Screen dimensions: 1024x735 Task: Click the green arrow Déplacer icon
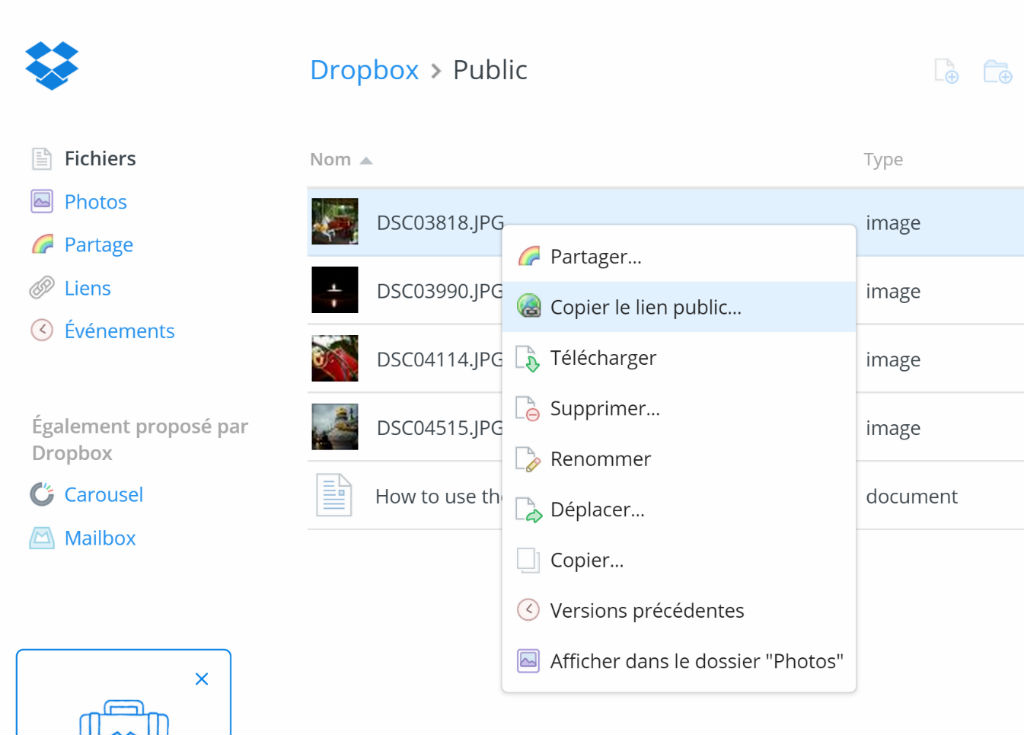529,510
